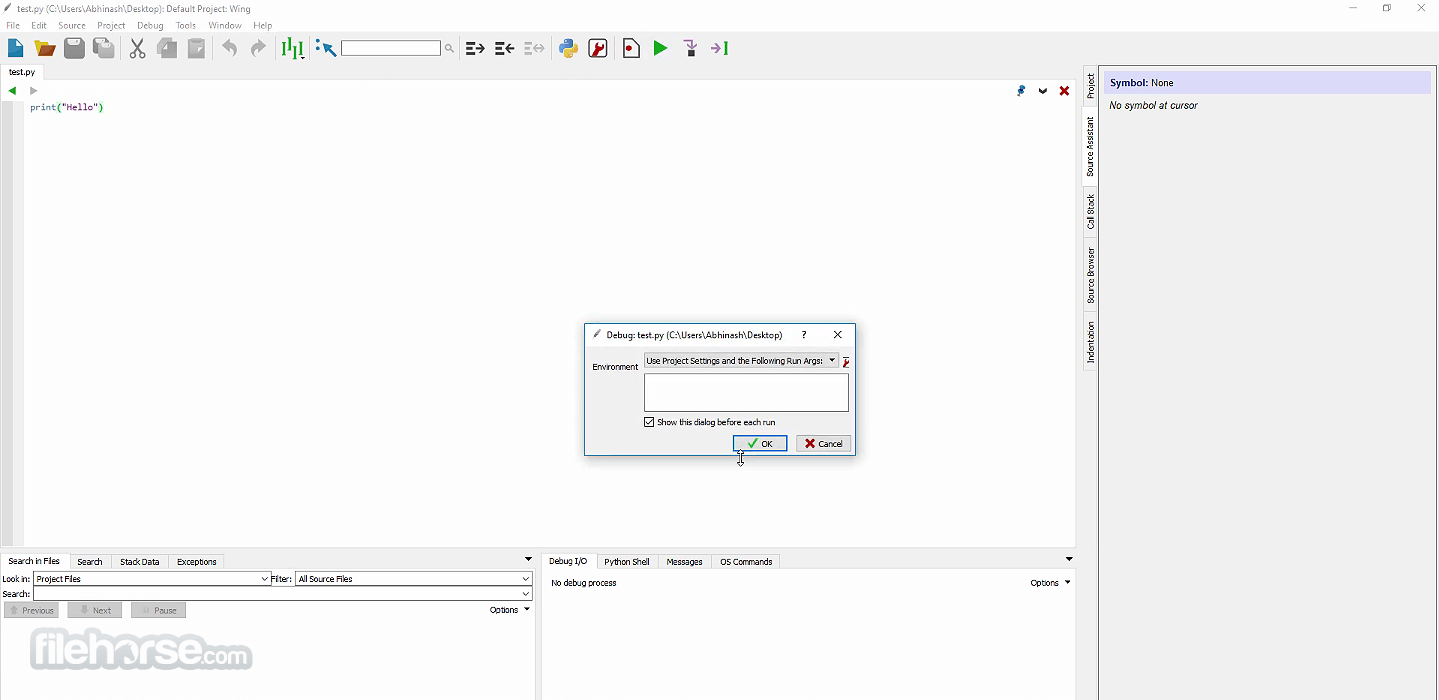
Task: Switch to the OS Commands tab
Action: 746,562
